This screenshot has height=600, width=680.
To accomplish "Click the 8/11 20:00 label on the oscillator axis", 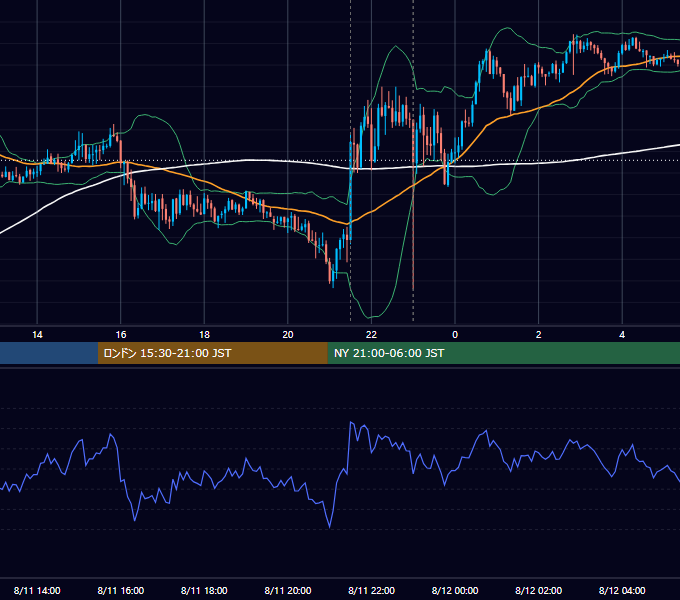I will point(288,590).
